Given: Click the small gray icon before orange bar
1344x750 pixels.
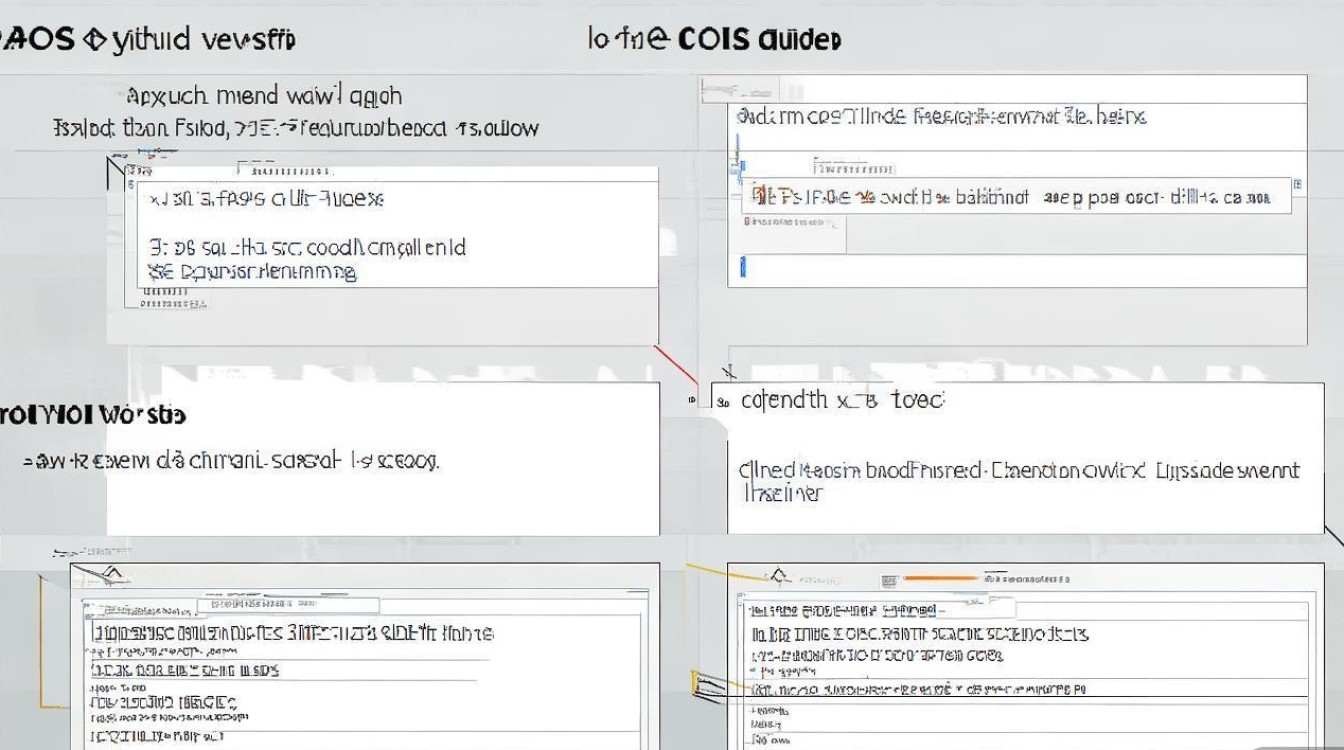Looking at the screenshot, I should click(889, 580).
